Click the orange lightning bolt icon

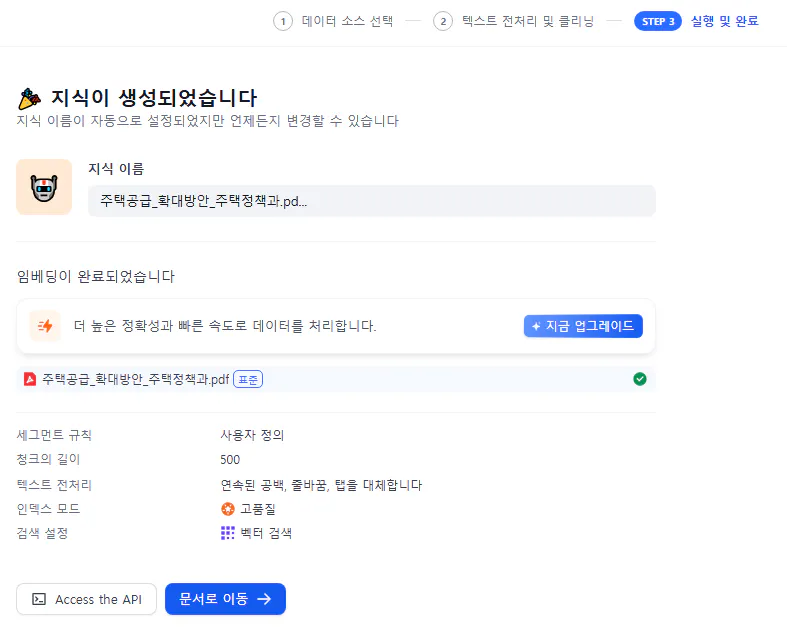pos(45,326)
